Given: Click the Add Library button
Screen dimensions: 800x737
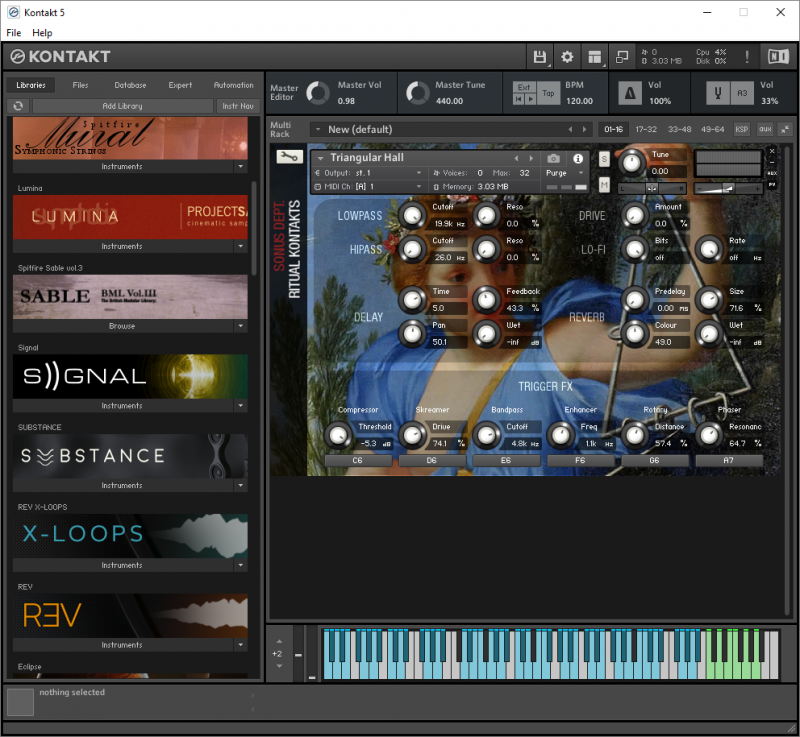Looking at the screenshot, I should tap(122, 106).
